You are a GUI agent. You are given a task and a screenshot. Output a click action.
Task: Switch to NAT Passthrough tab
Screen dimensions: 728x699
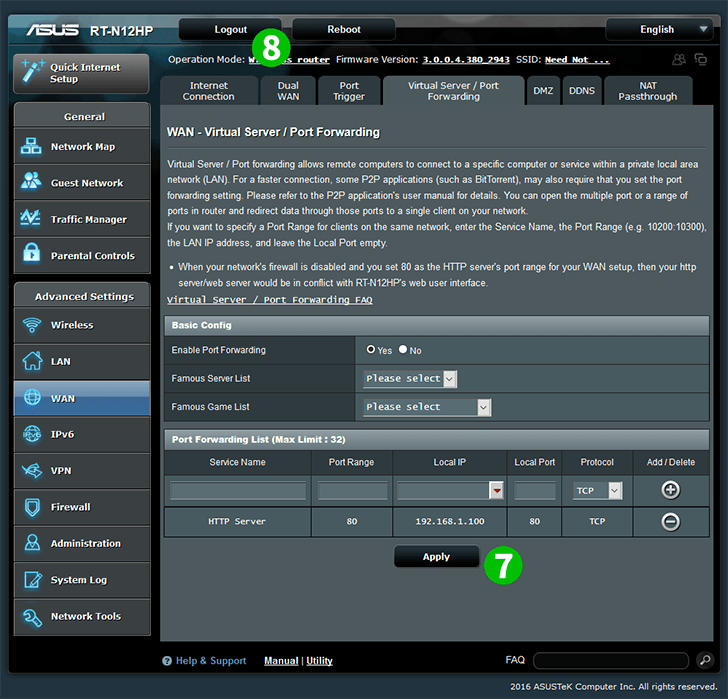(x=648, y=91)
